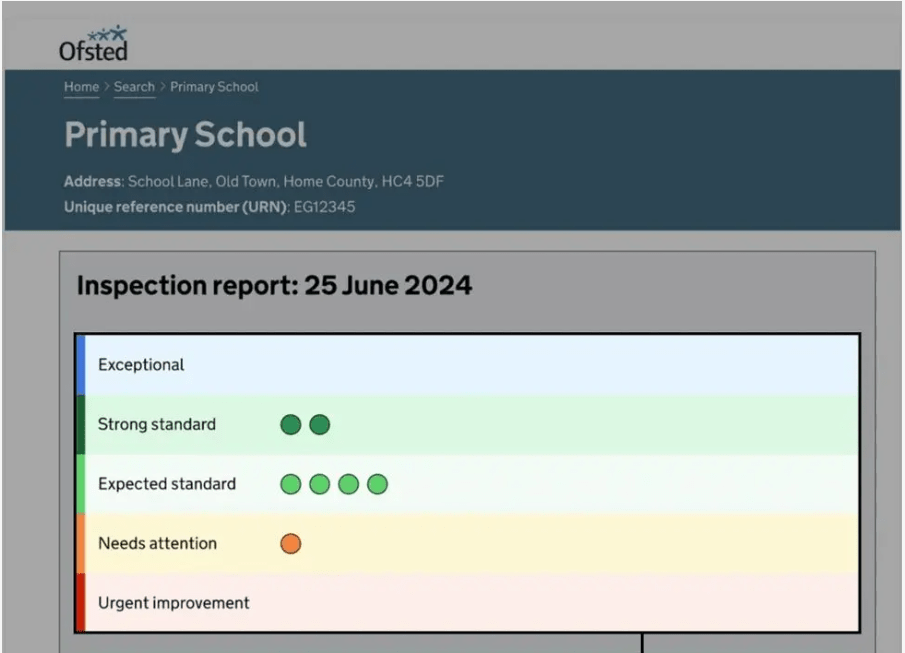Click the blue Exceptional color bar
The width and height of the screenshot is (905, 653).
[x=81, y=365]
